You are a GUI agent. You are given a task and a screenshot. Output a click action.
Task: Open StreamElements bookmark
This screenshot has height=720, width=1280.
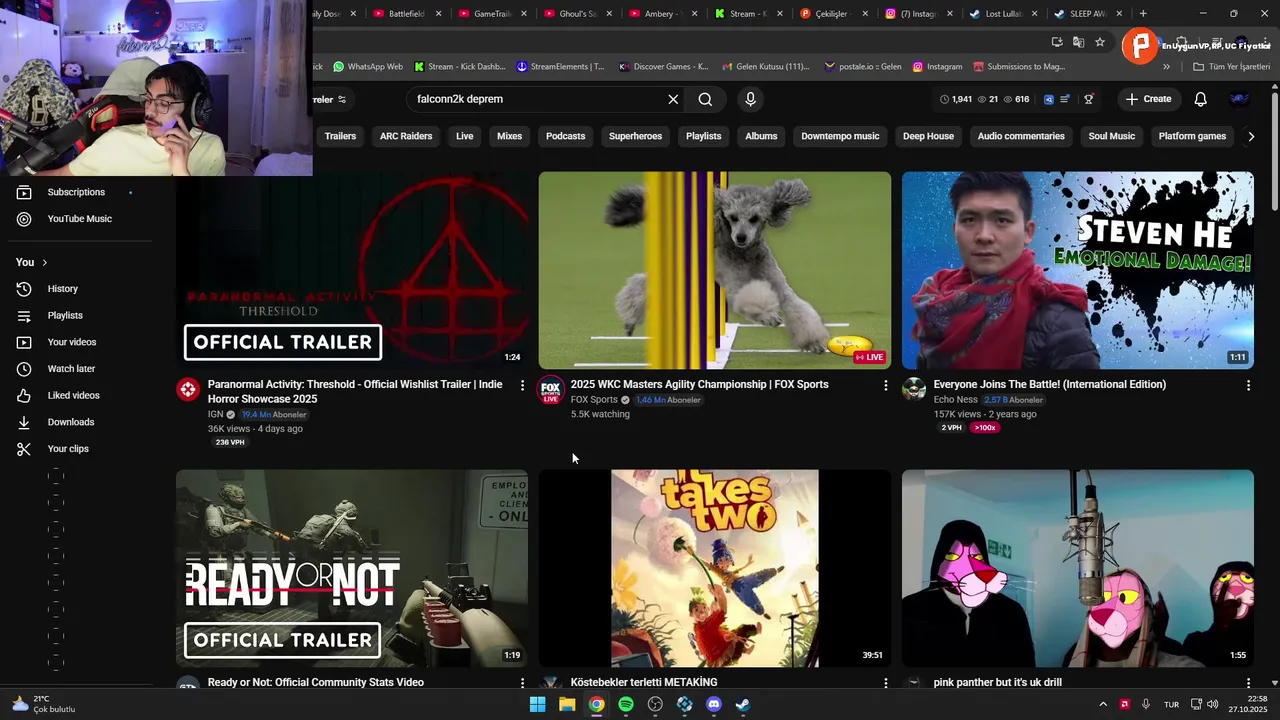pyautogui.click(x=560, y=67)
